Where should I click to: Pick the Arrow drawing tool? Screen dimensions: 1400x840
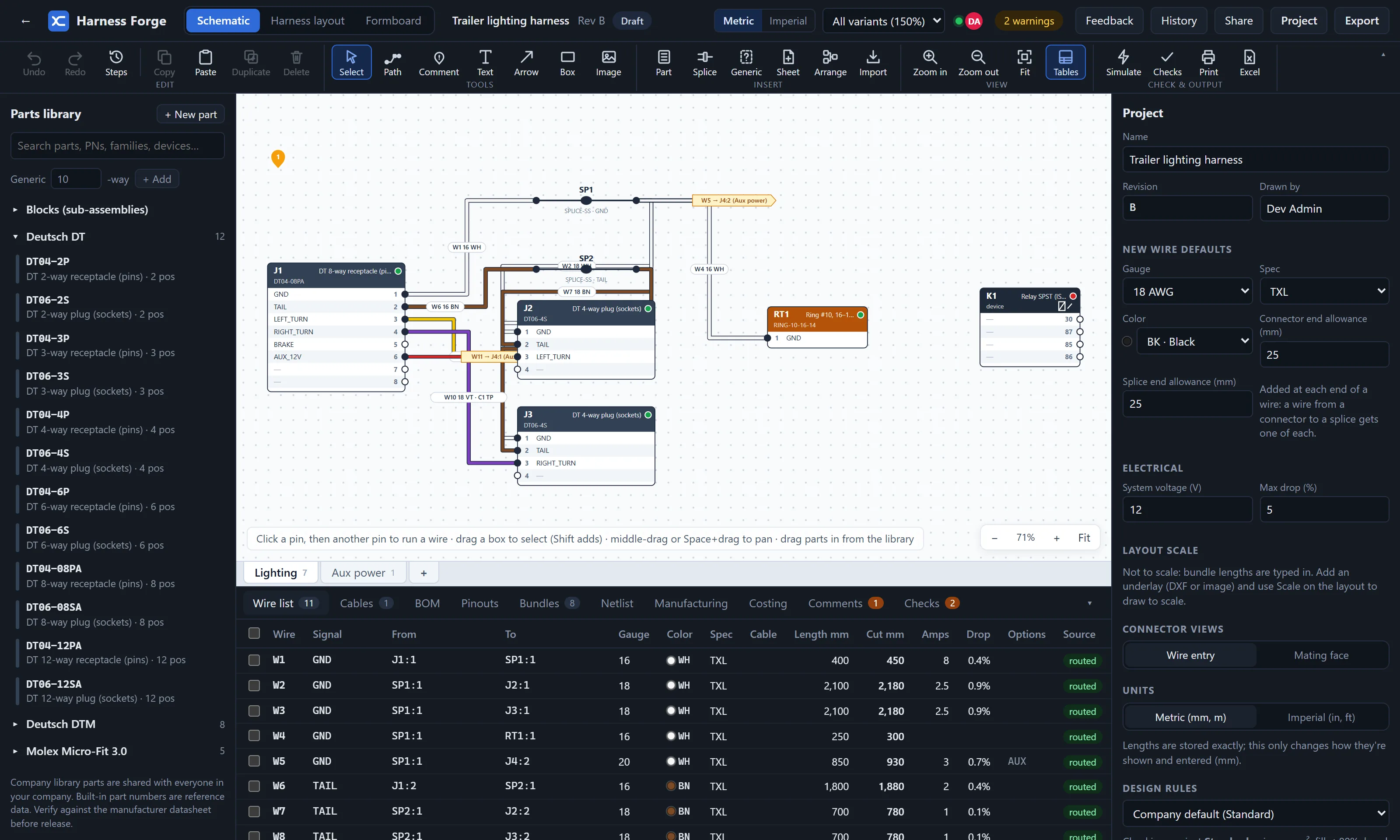pos(526,63)
